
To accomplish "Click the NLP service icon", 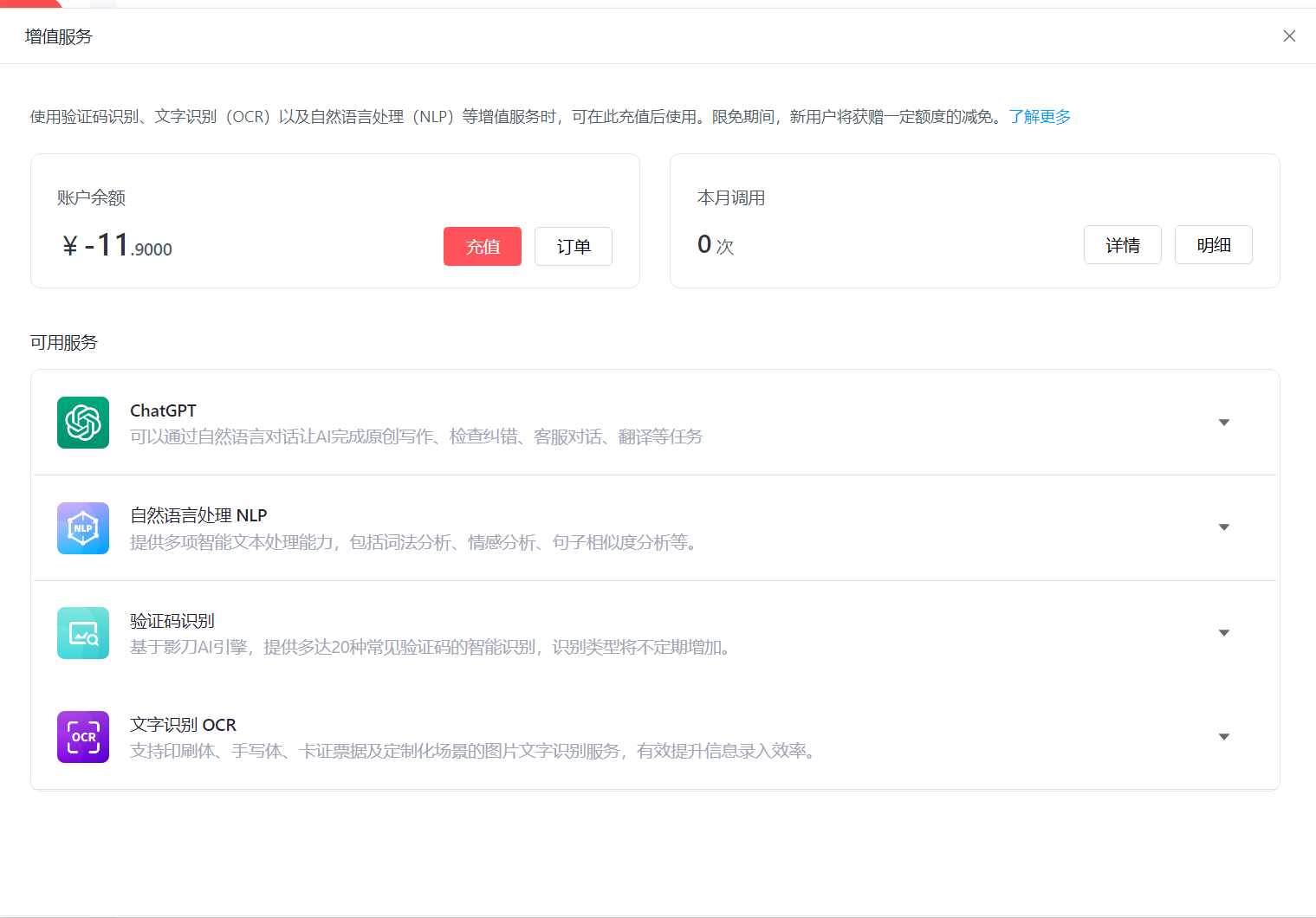I will 83,528.
